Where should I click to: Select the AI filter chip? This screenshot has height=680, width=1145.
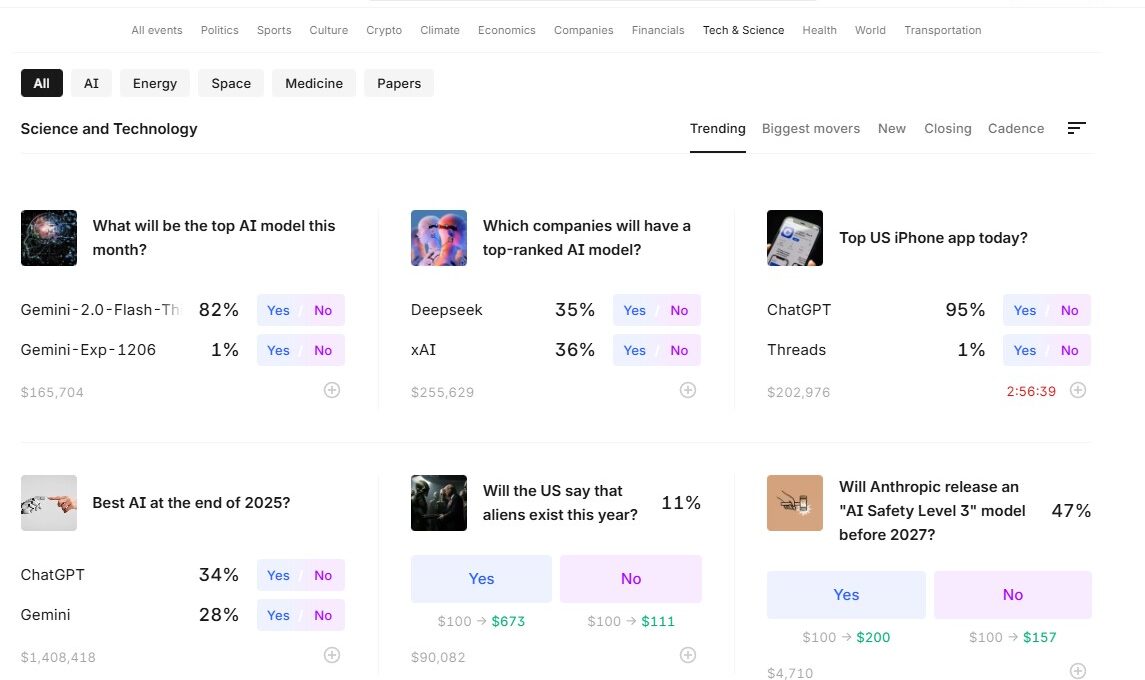(x=91, y=83)
